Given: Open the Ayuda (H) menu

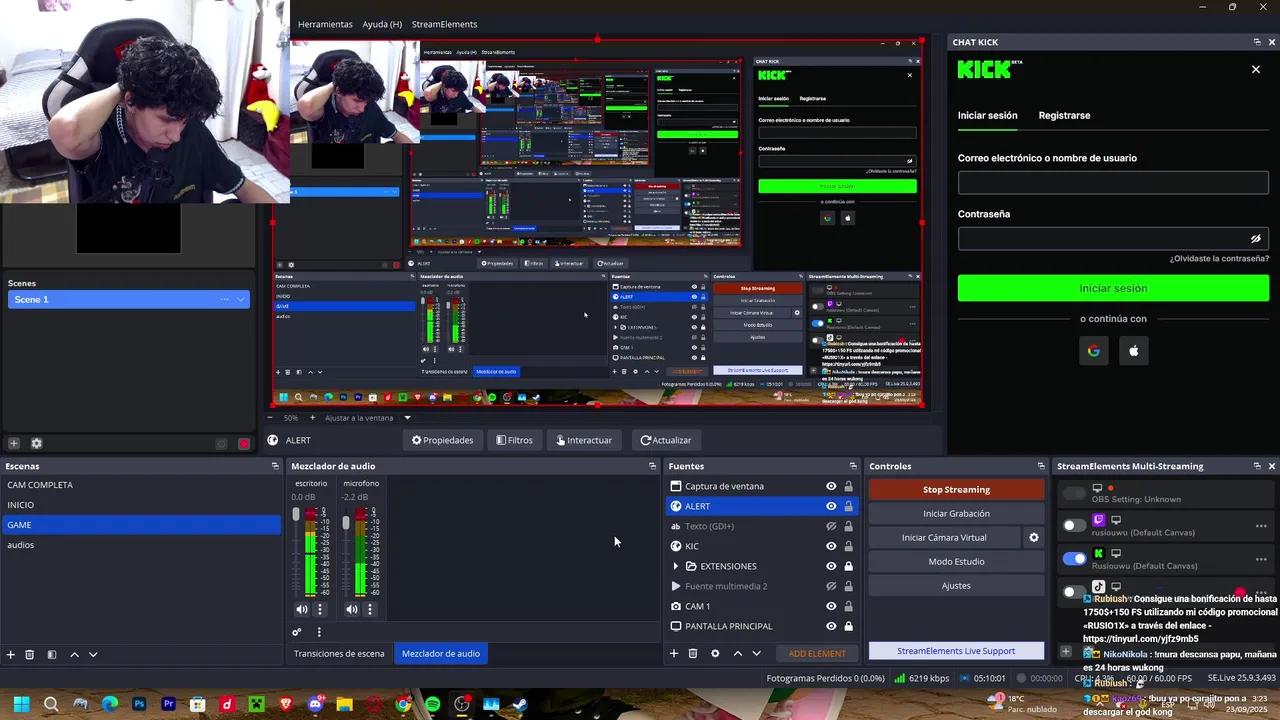Looking at the screenshot, I should coord(382,24).
